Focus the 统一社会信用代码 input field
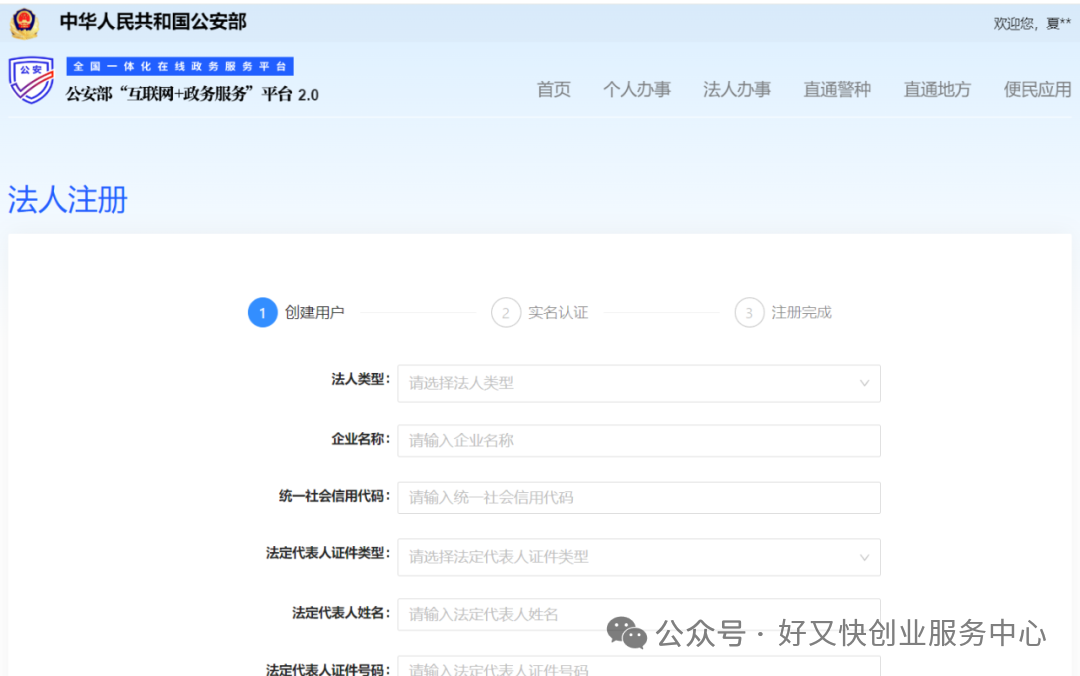 click(x=638, y=498)
